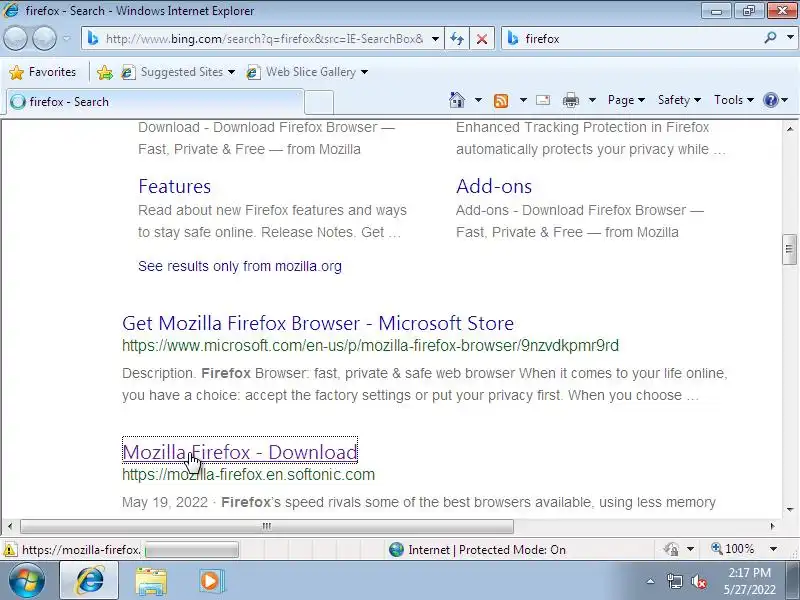The image size is (800, 600).
Task: Open recent pages dropdown beside navigation arrows
Action: [x=67, y=39]
